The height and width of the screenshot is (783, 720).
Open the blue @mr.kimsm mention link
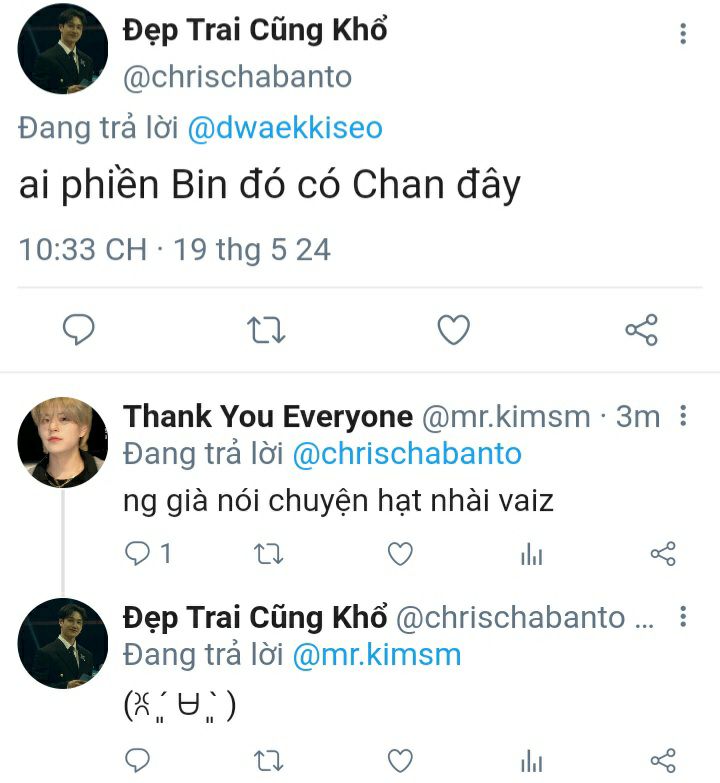(x=376, y=655)
